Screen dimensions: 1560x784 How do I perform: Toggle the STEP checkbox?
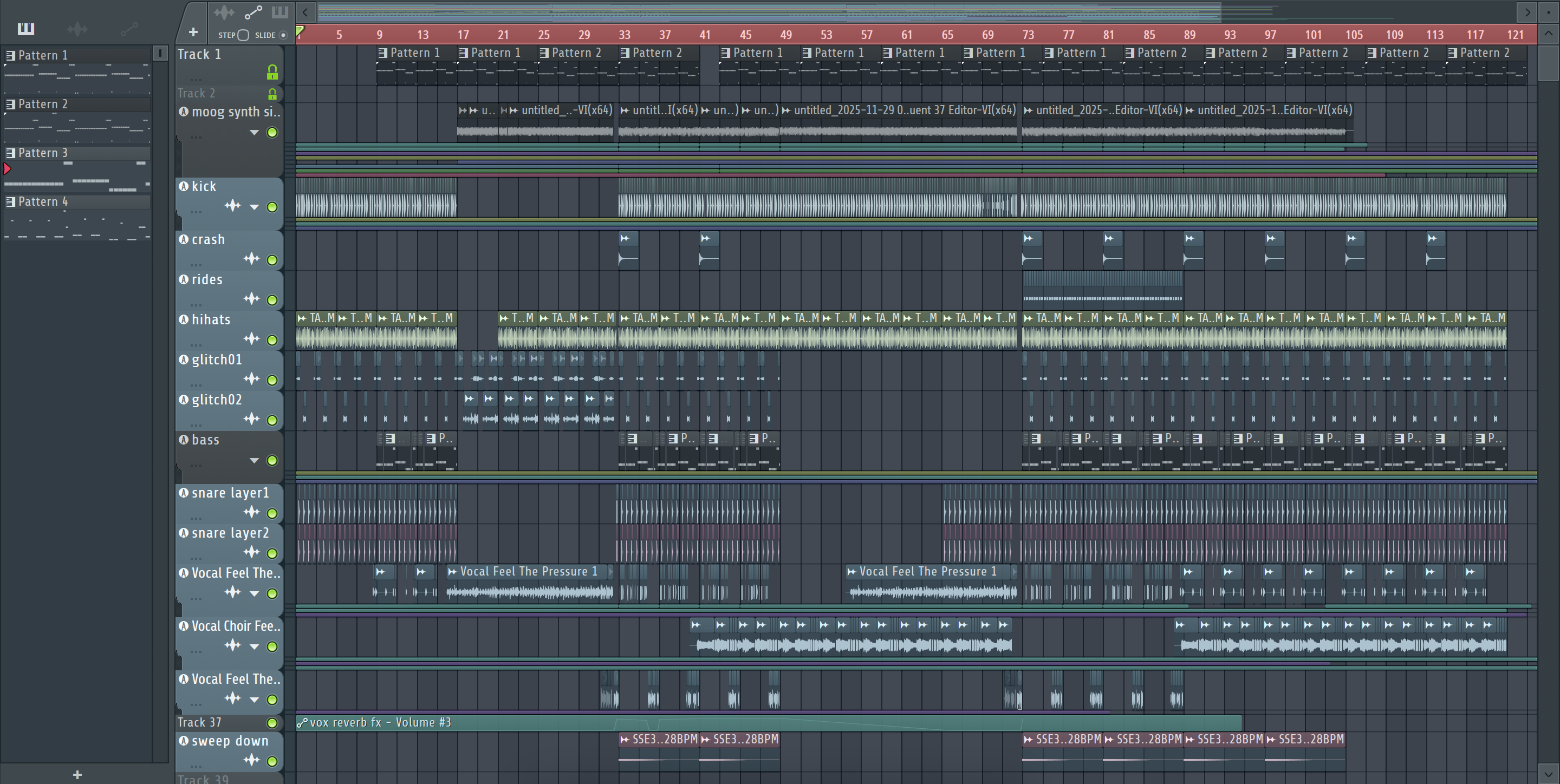click(243, 35)
